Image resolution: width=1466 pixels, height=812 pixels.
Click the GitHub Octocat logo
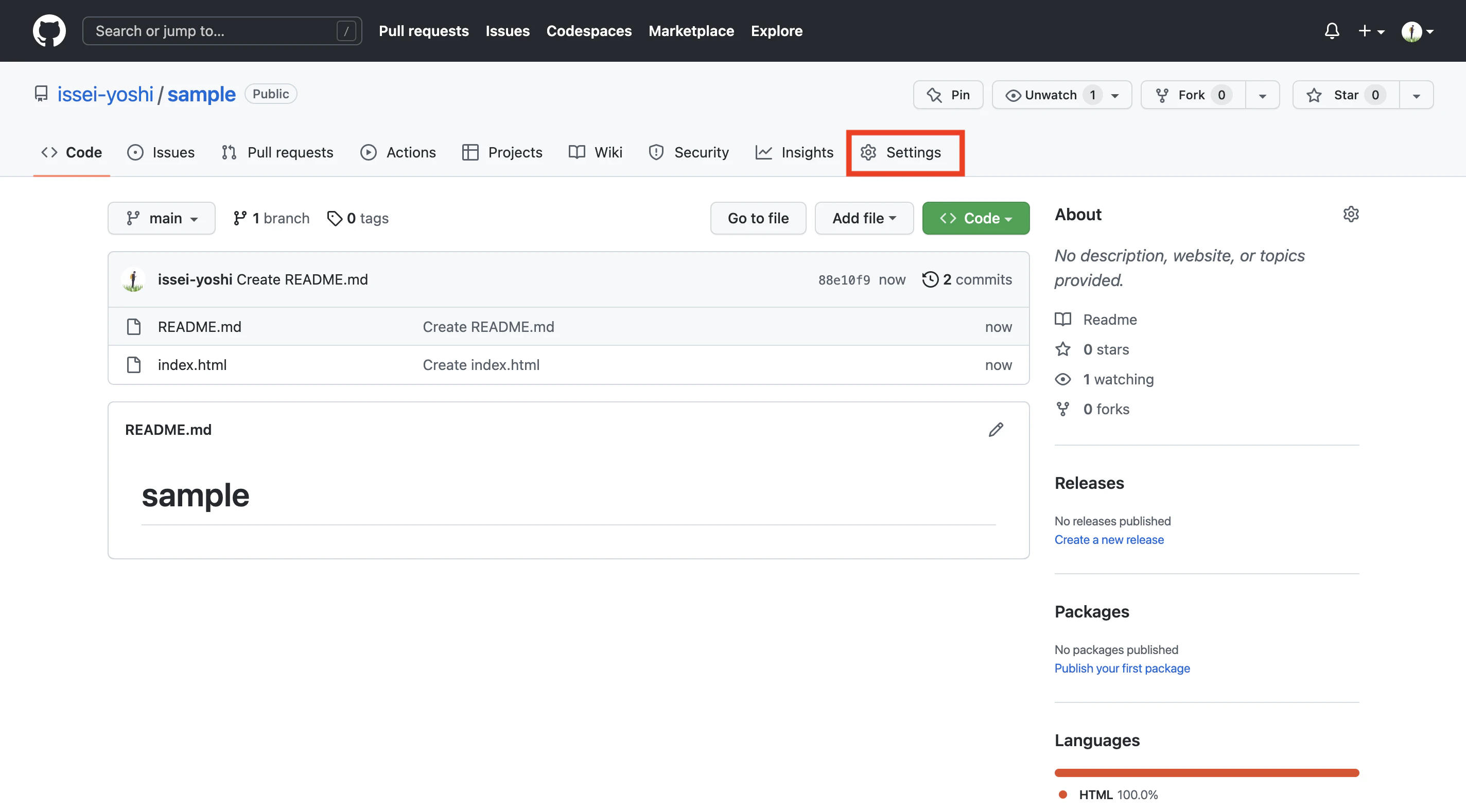(49, 31)
